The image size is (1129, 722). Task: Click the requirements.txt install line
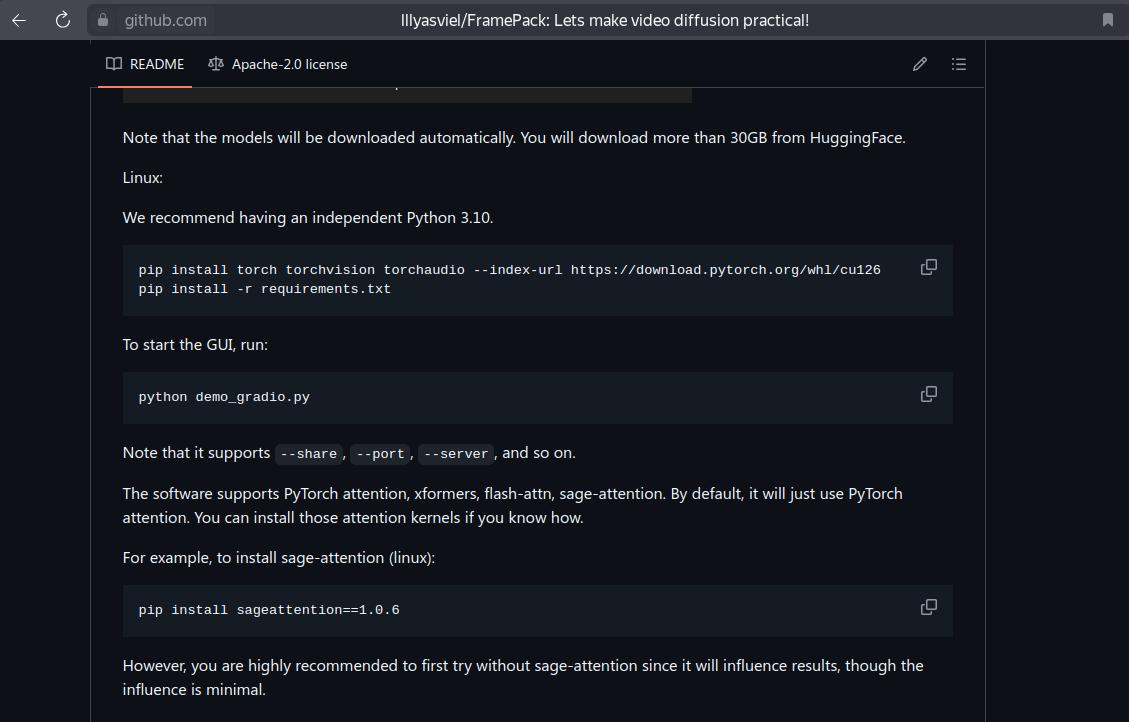[264, 289]
